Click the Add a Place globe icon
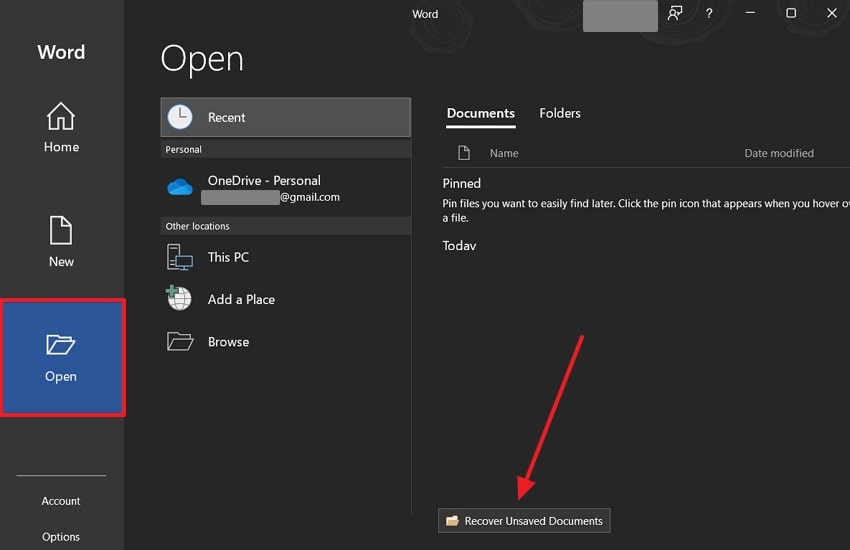850x550 pixels. pos(179,298)
